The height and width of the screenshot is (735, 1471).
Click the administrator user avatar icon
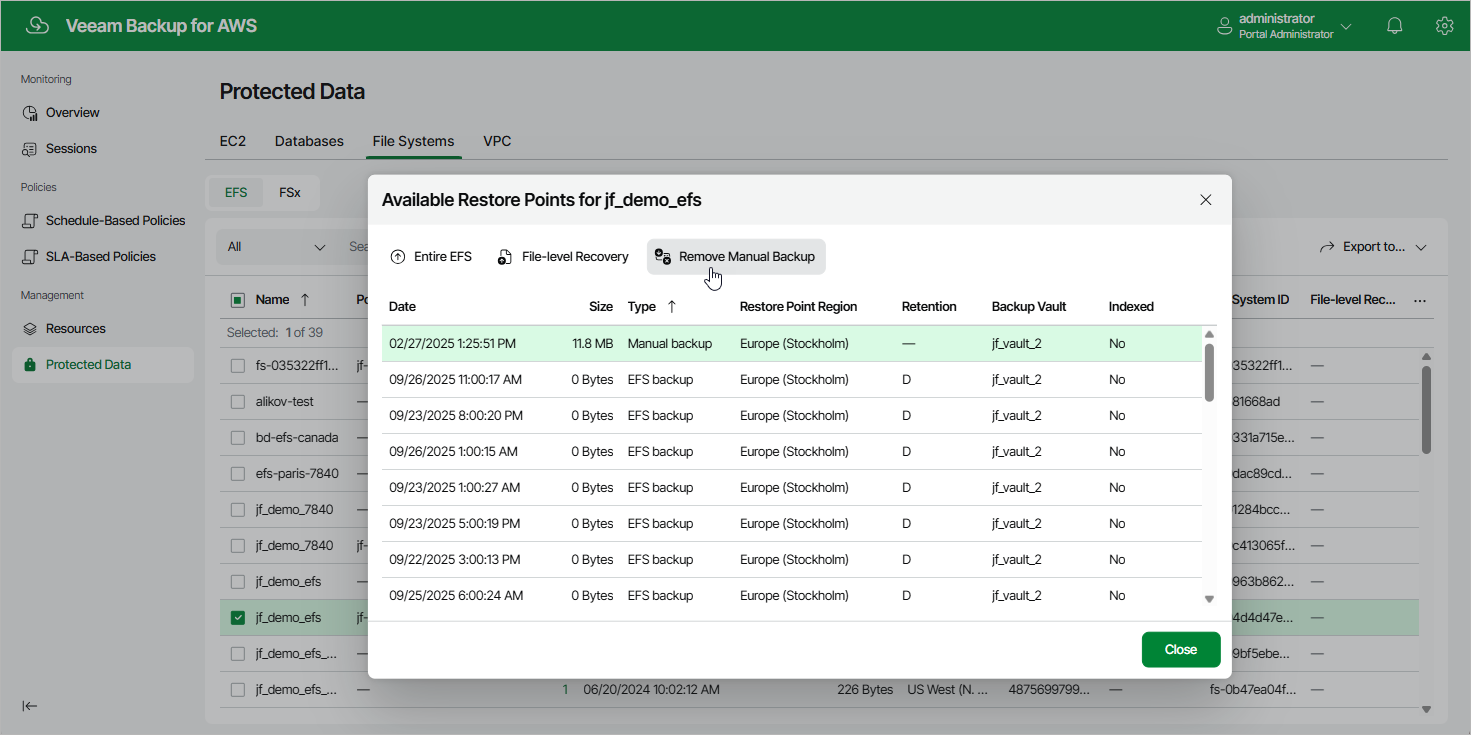click(x=1224, y=26)
